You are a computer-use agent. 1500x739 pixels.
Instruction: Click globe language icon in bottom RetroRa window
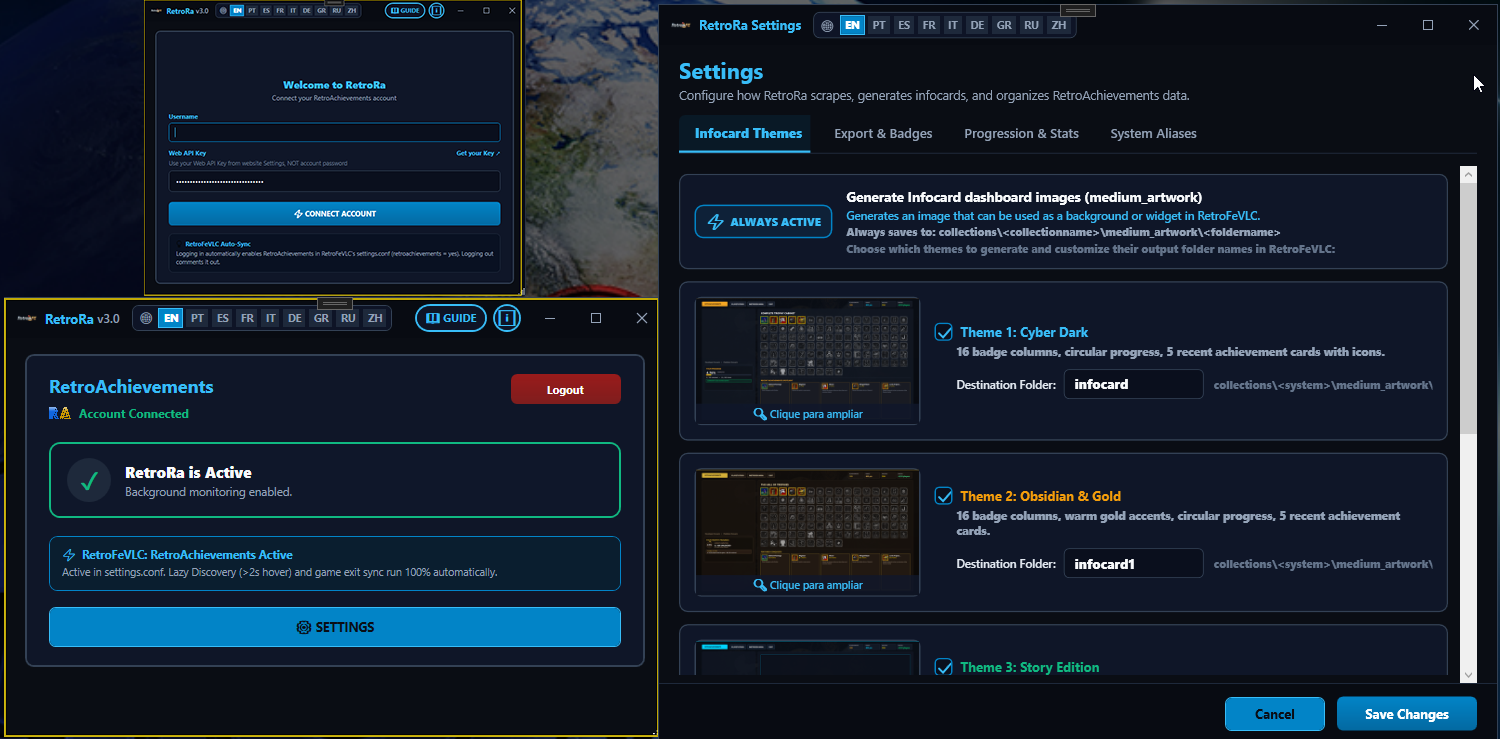(x=146, y=318)
